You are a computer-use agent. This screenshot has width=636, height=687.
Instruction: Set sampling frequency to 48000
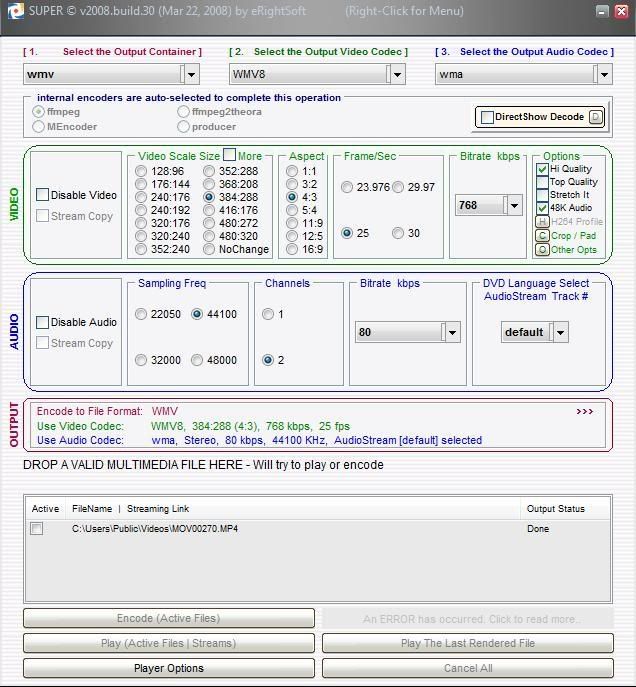(197, 360)
